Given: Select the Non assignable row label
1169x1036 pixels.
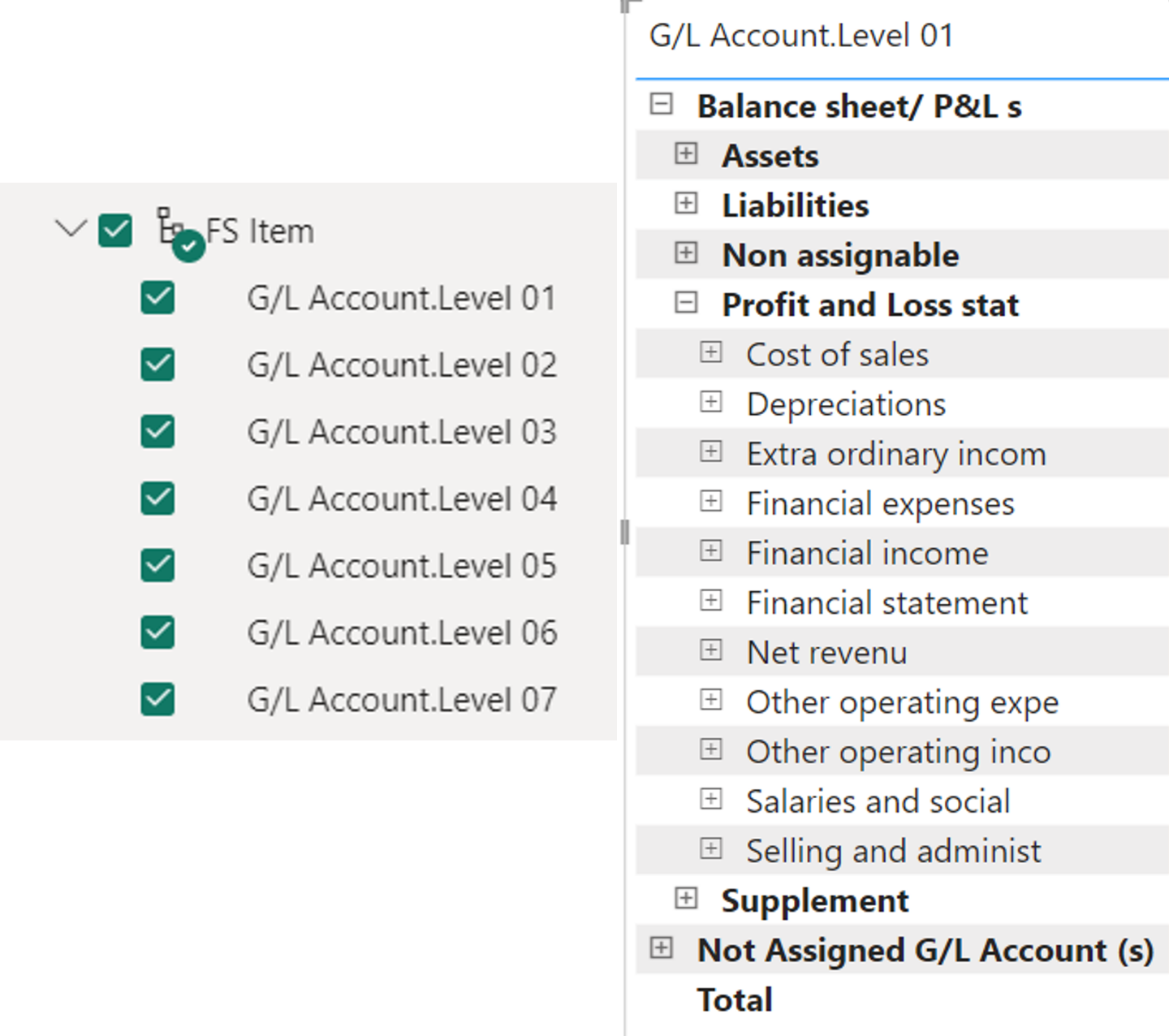Looking at the screenshot, I should click(x=841, y=256).
